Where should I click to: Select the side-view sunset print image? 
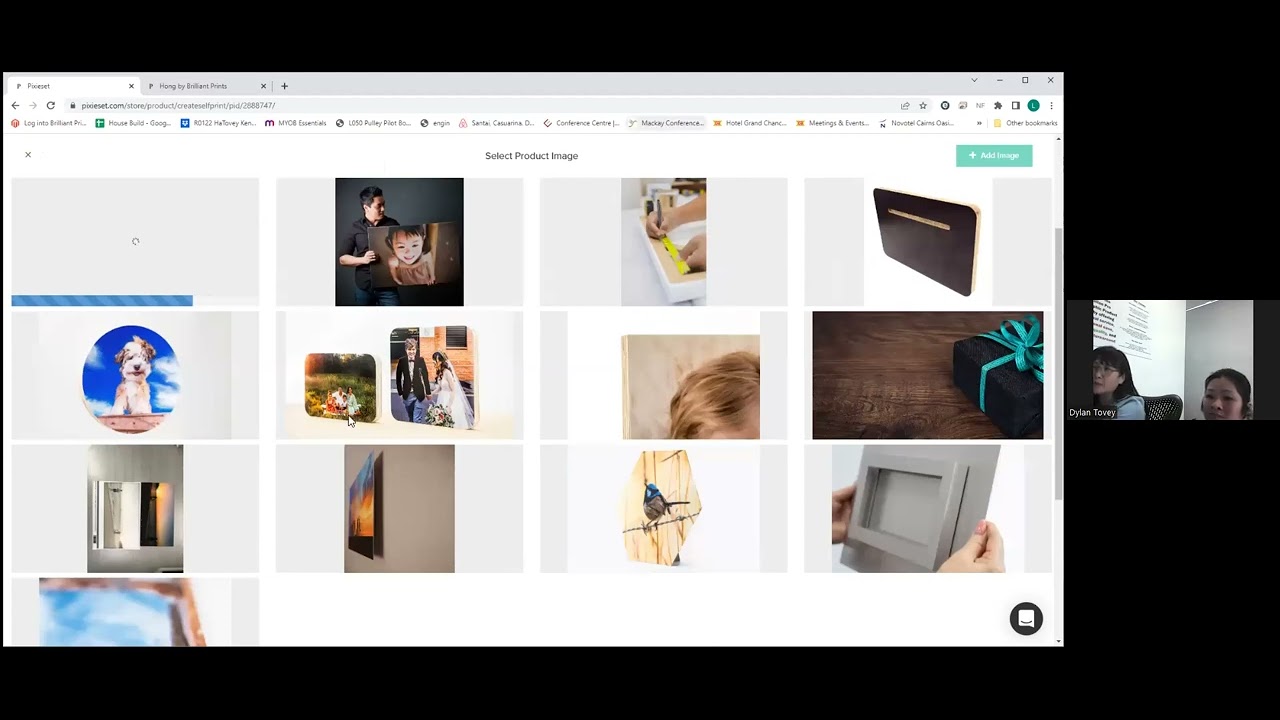pyautogui.click(x=399, y=509)
